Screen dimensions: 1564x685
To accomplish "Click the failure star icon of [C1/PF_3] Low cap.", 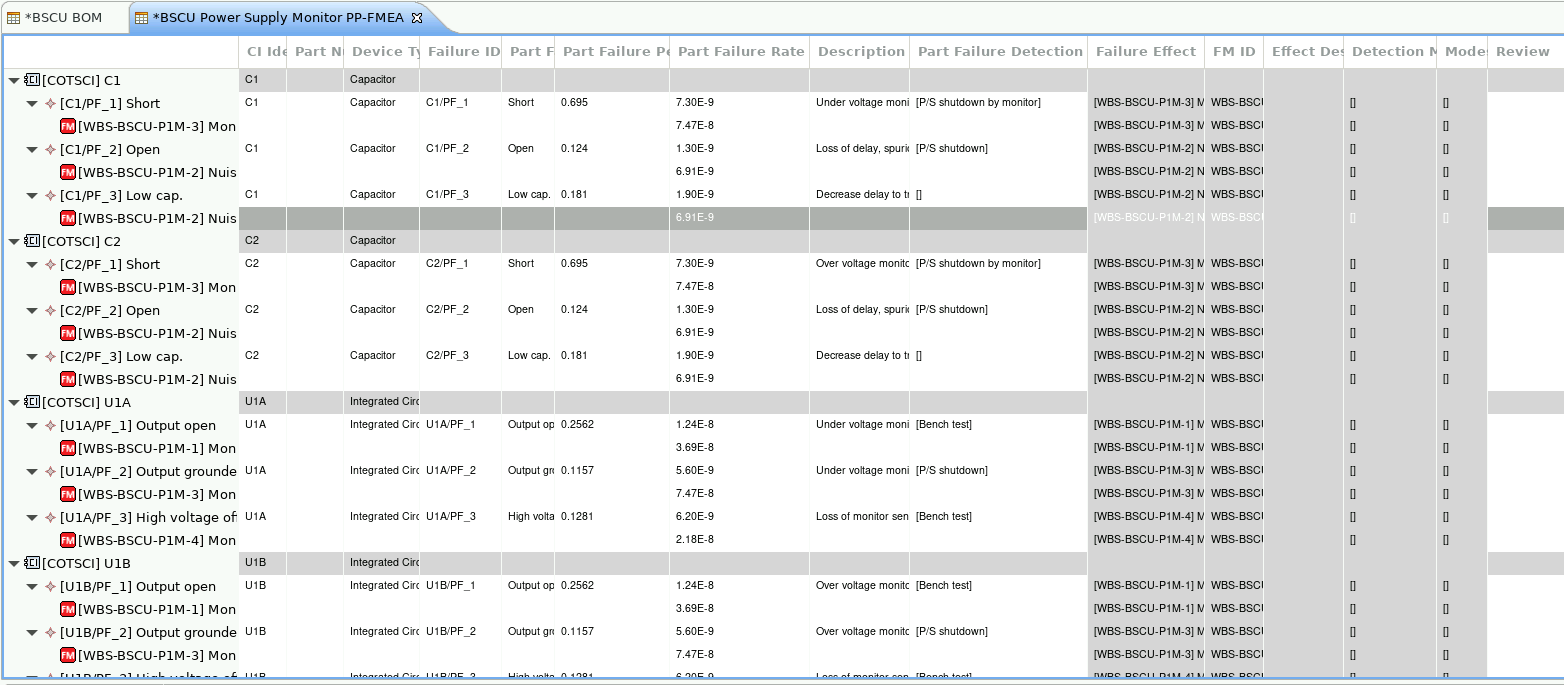I will (x=50, y=195).
